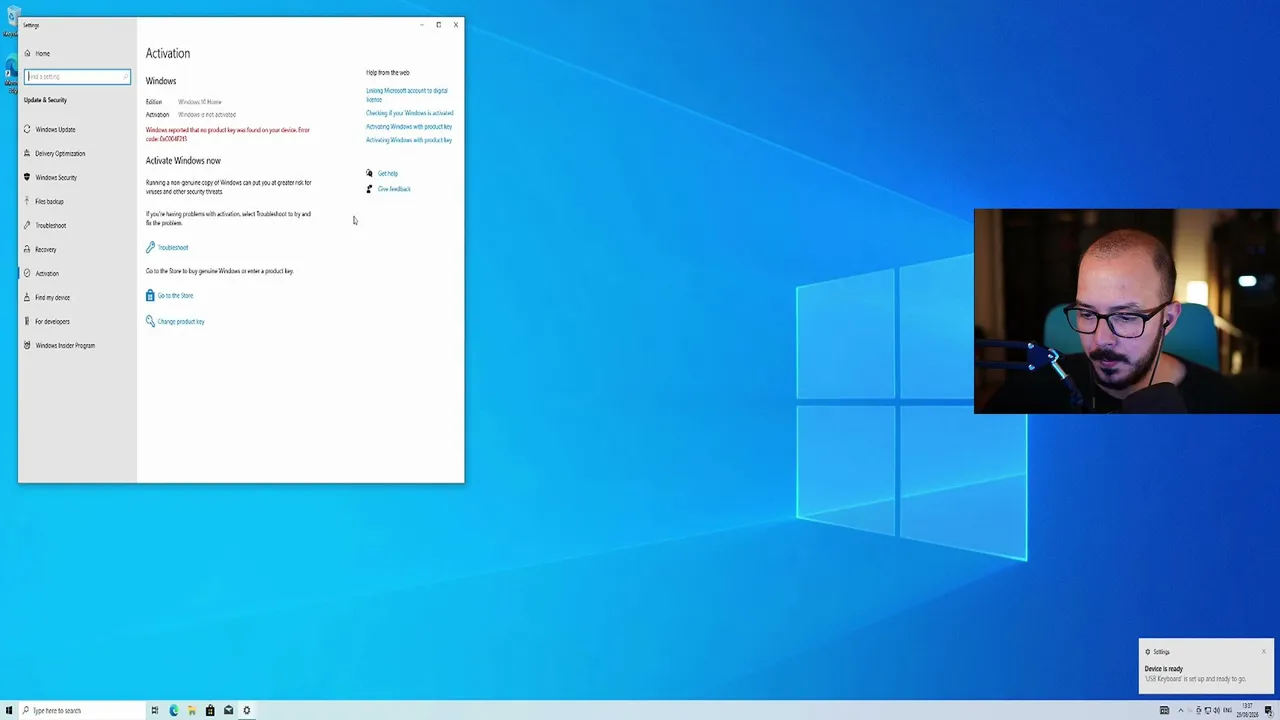
Task: Click the network icon in the system tray
Action: (x=1207, y=711)
